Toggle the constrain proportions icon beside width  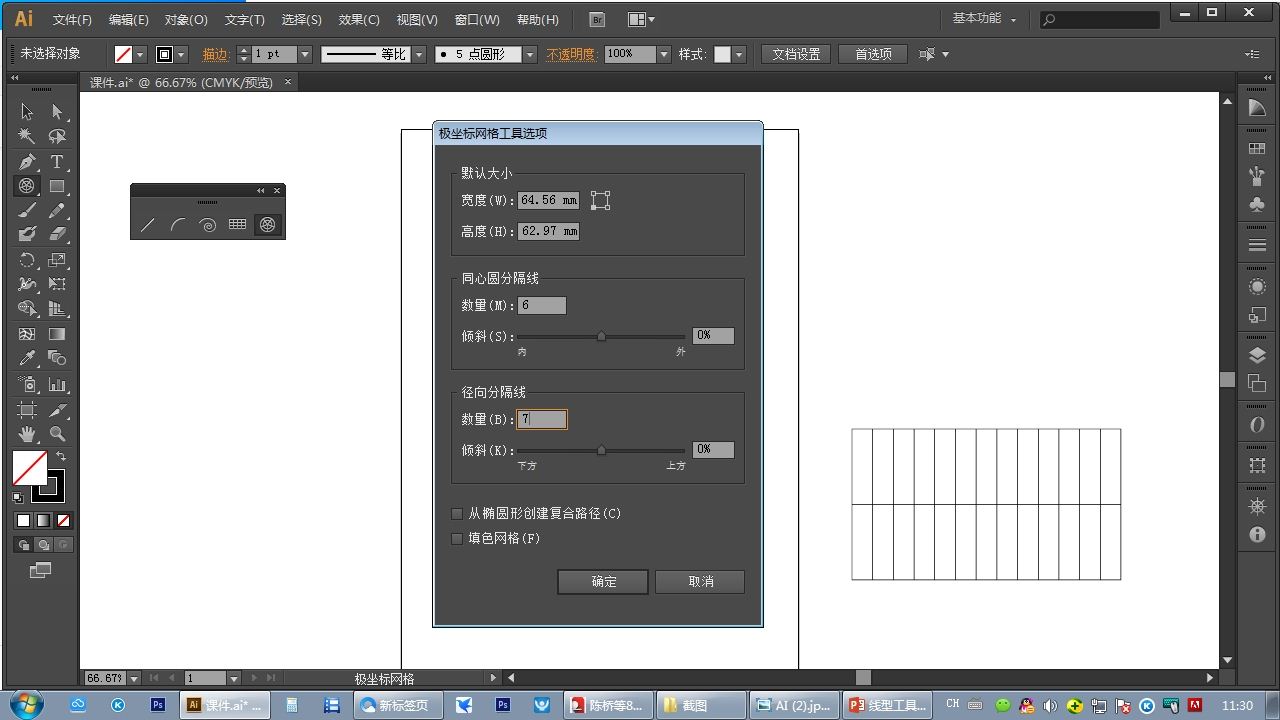pyautogui.click(x=600, y=200)
